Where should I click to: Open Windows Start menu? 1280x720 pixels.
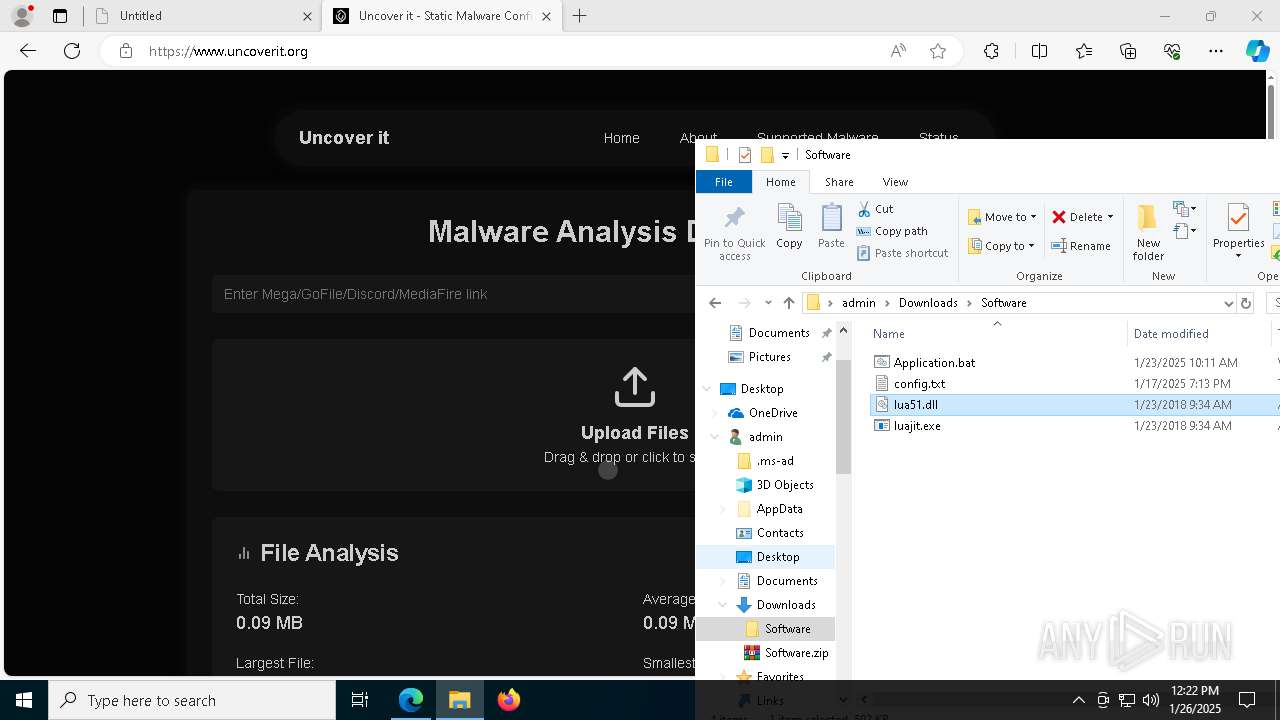[x=24, y=700]
